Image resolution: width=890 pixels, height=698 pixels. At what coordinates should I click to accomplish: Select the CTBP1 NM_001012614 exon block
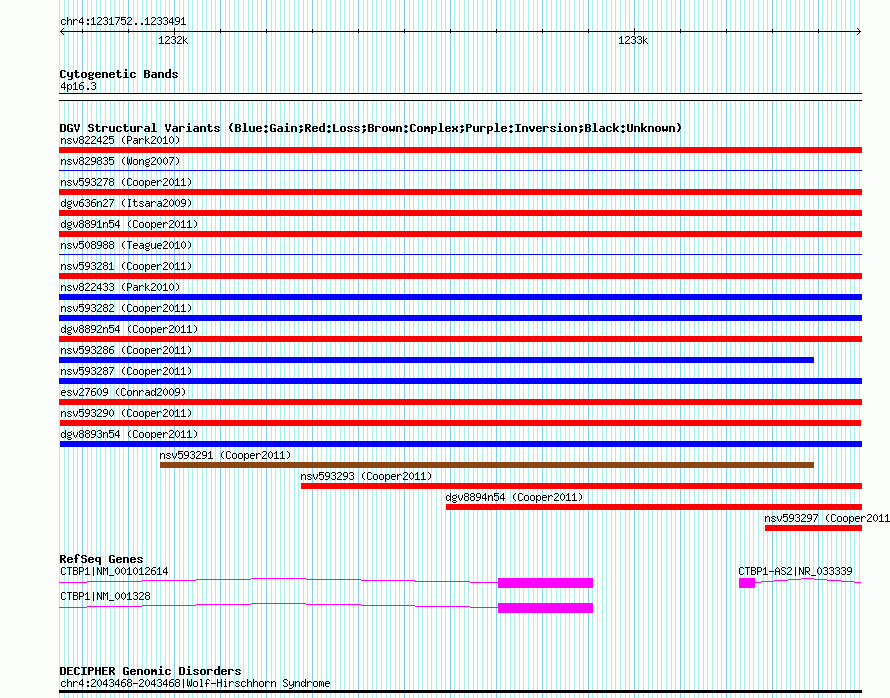[x=545, y=583]
